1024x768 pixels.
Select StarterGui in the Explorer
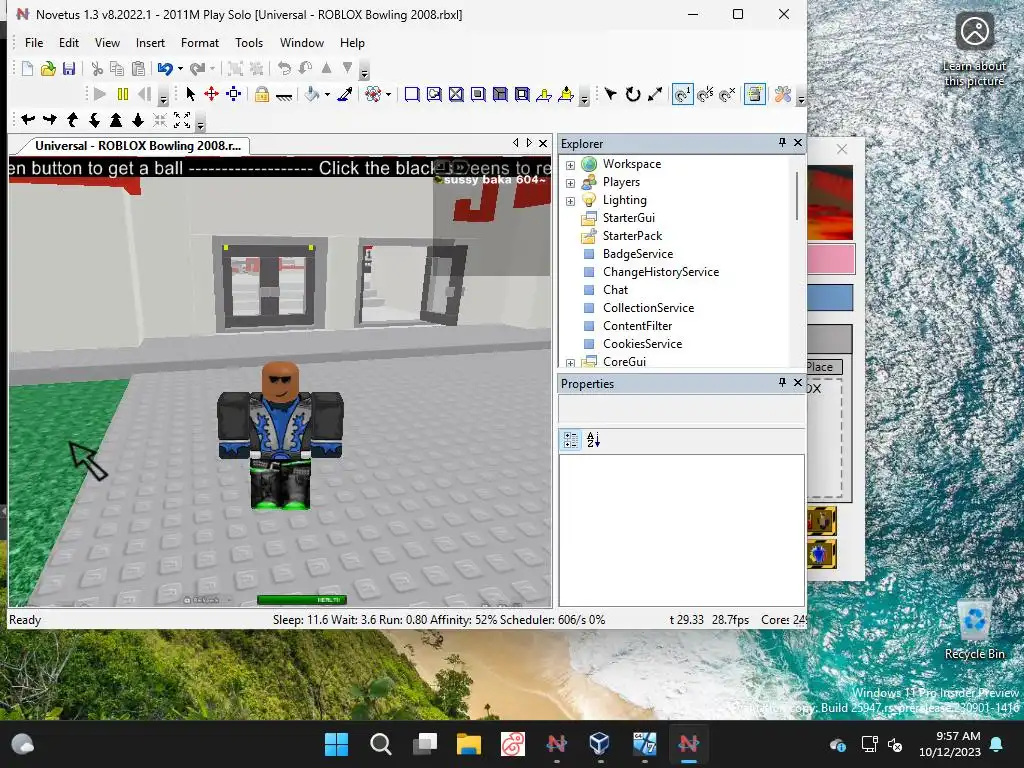click(x=628, y=217)
